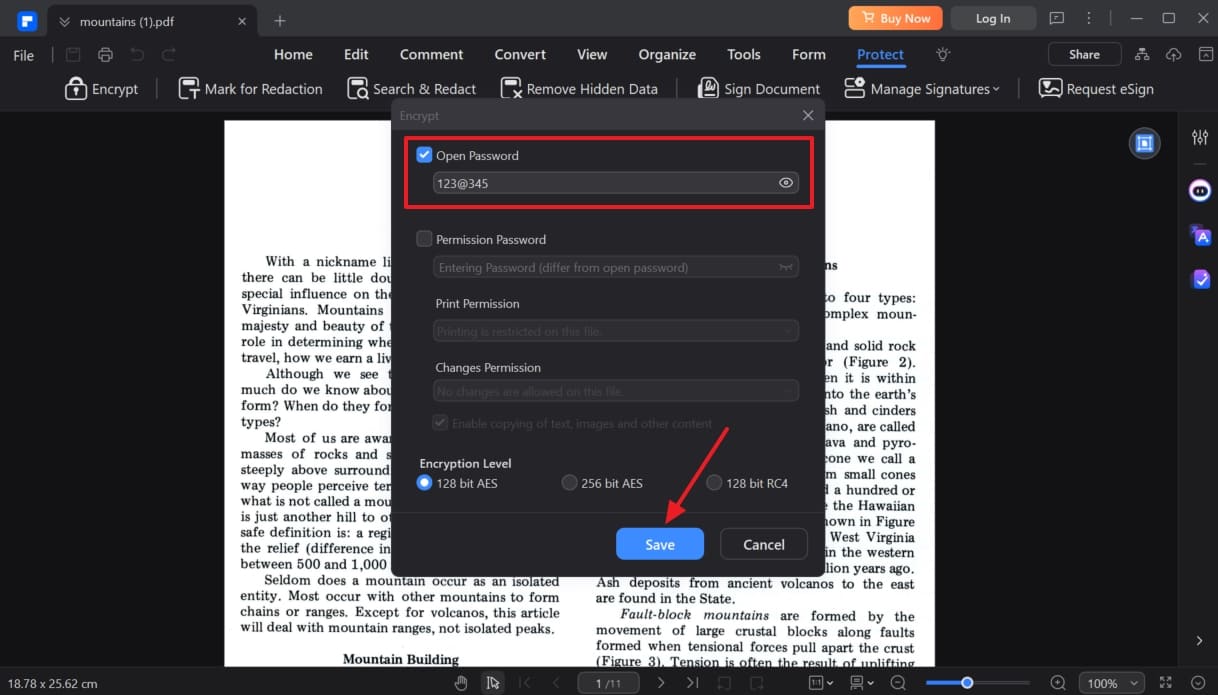Select Mark for Redaction tool

250,89
